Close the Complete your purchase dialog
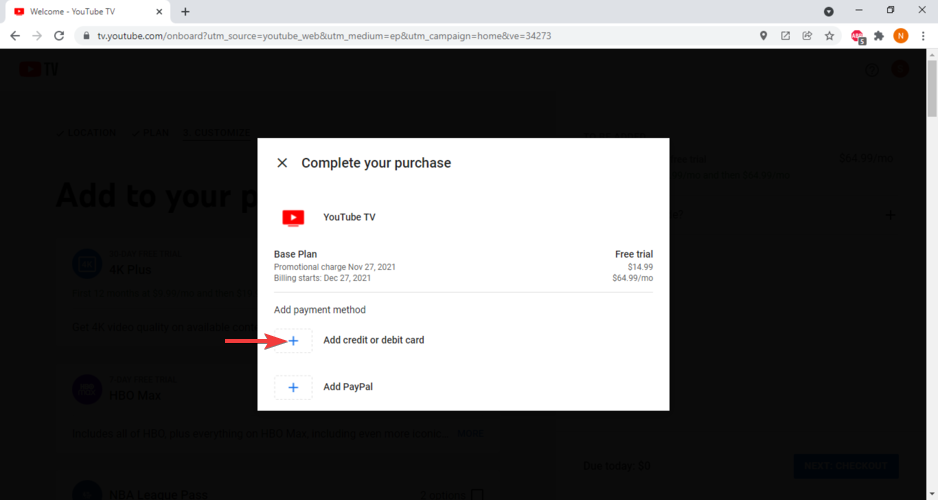This screenshot has width=938, height=500. [282, 163]
